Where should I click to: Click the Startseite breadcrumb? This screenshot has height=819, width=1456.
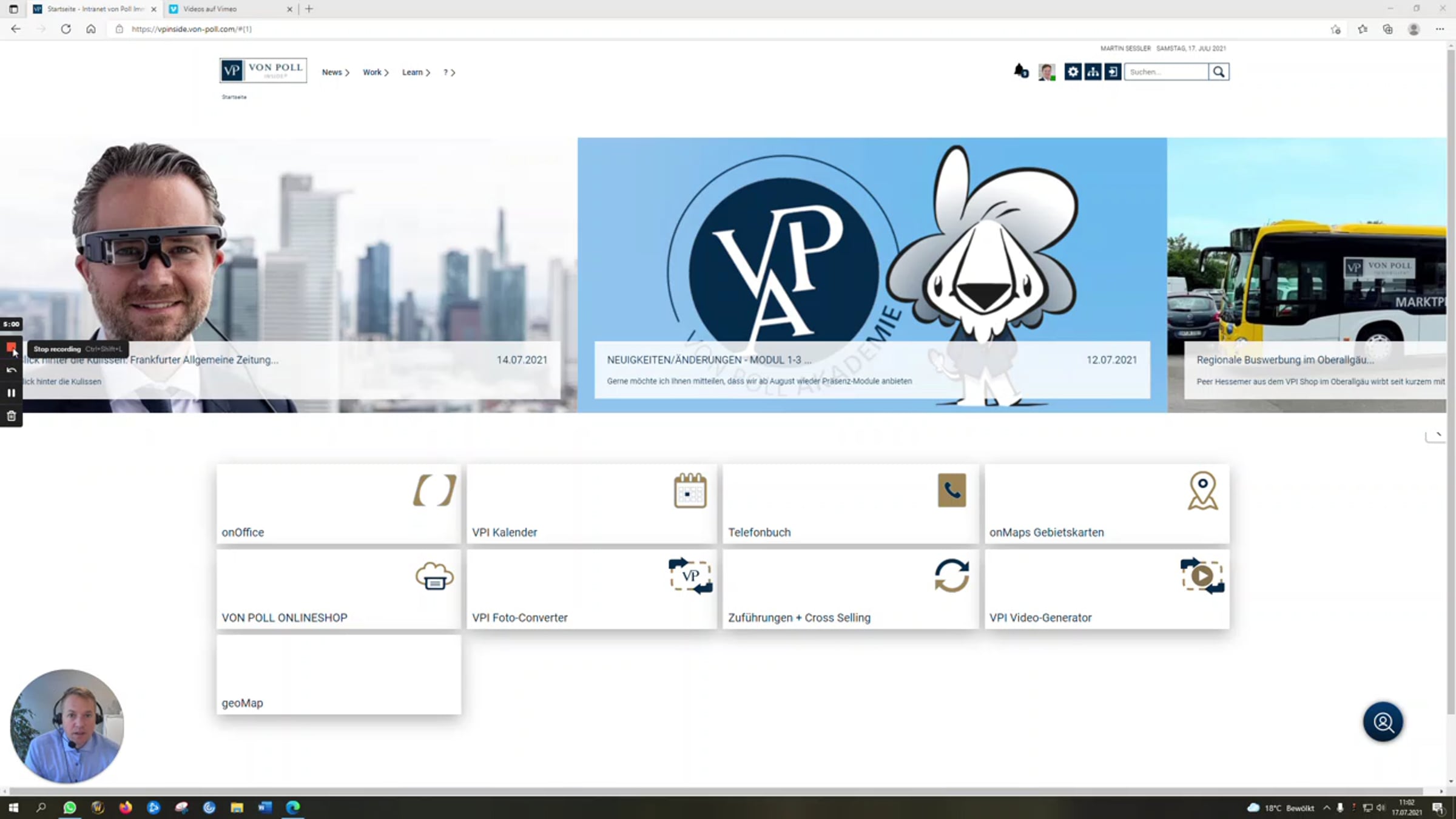click(x=234, y=97)
